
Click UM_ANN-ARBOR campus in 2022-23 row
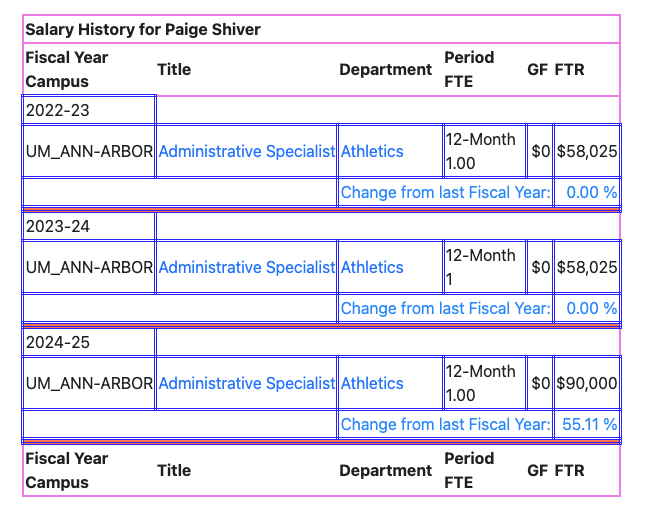89,152
